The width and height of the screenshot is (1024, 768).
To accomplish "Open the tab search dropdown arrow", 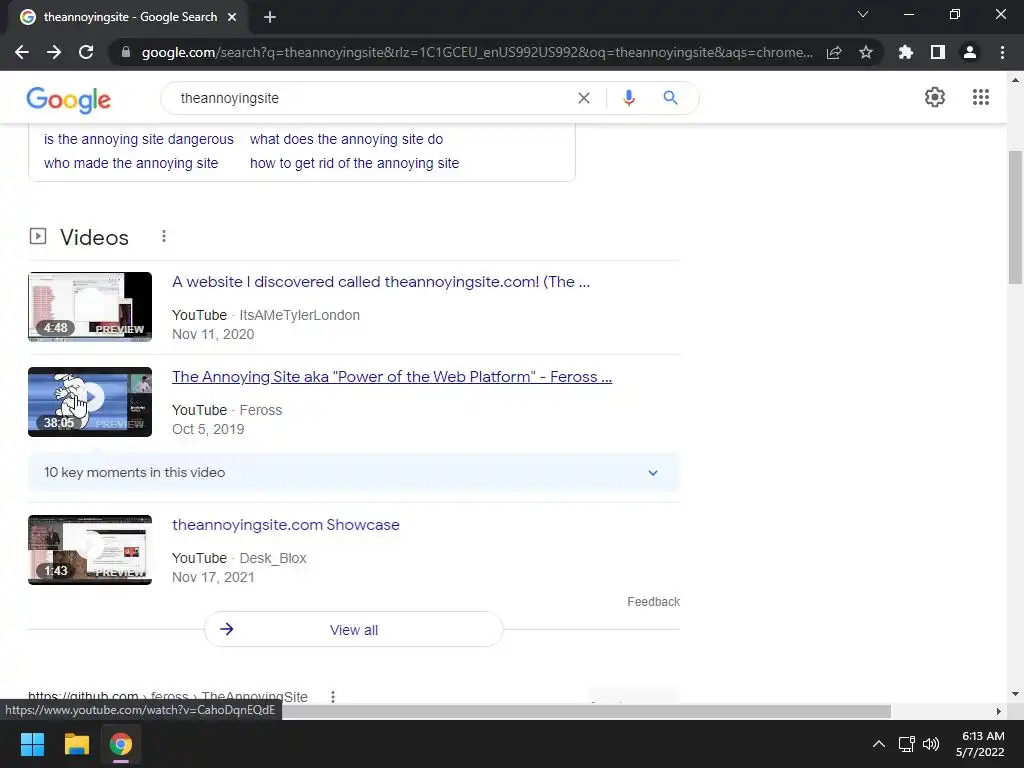I will tap(863, 14).
